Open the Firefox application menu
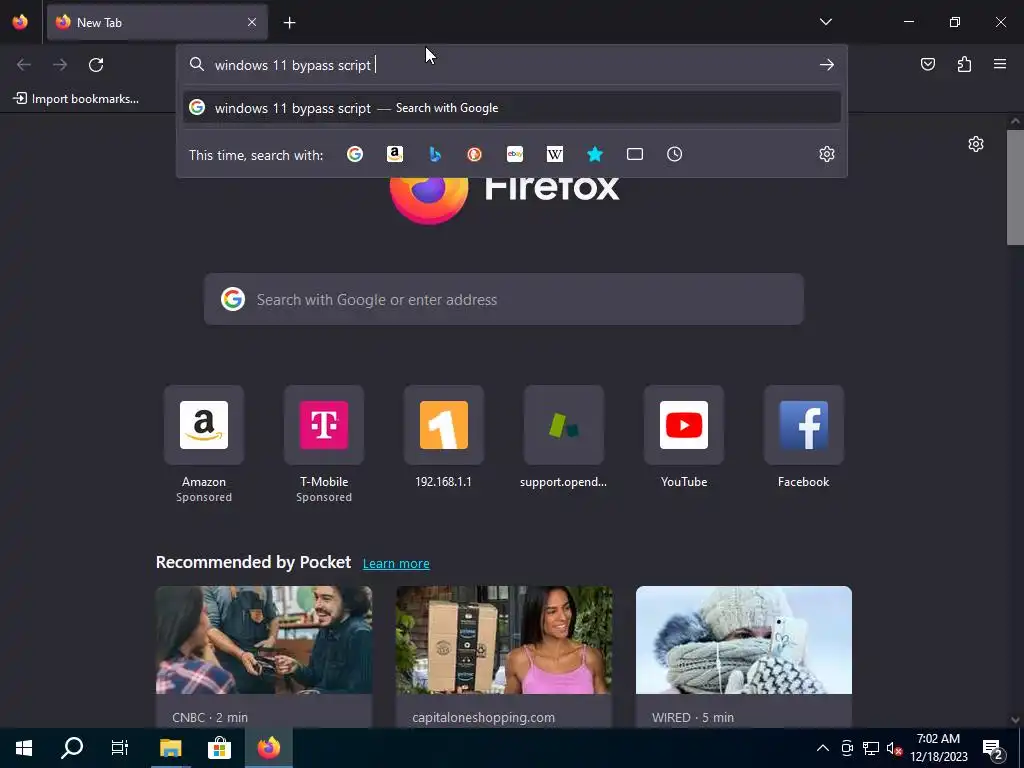The height and width of the screenshot is (768, 1024). coord(1000,65)
